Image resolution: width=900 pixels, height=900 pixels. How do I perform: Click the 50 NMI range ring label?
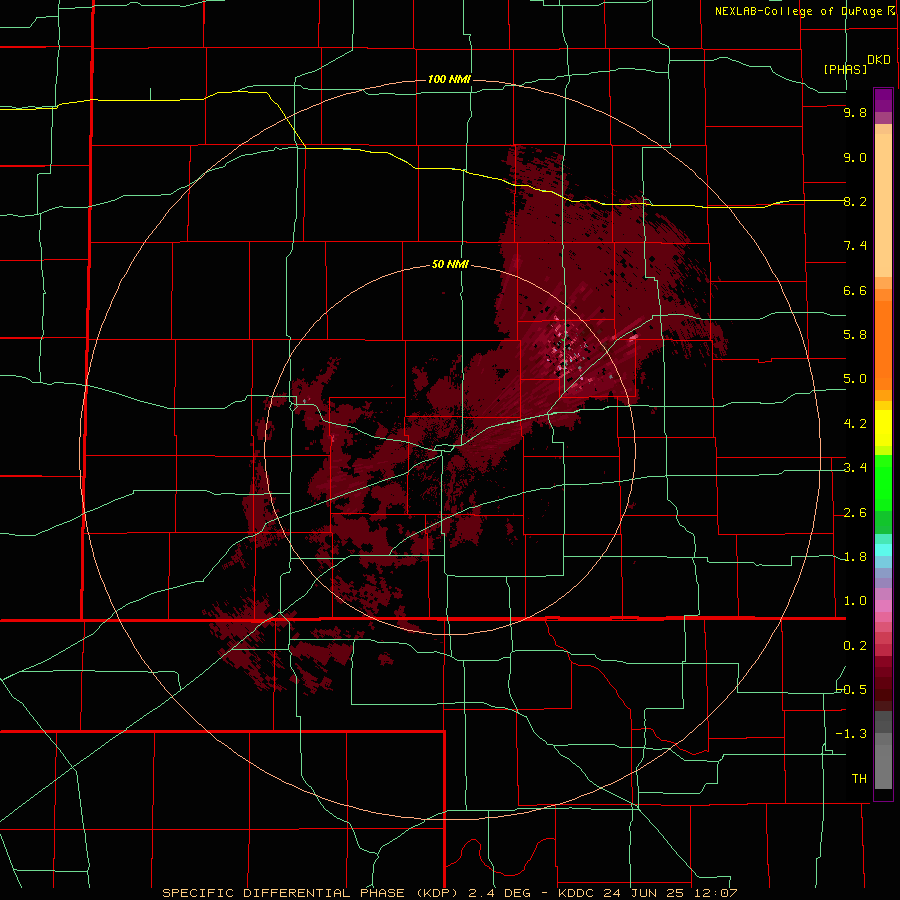tap(450, 265)
